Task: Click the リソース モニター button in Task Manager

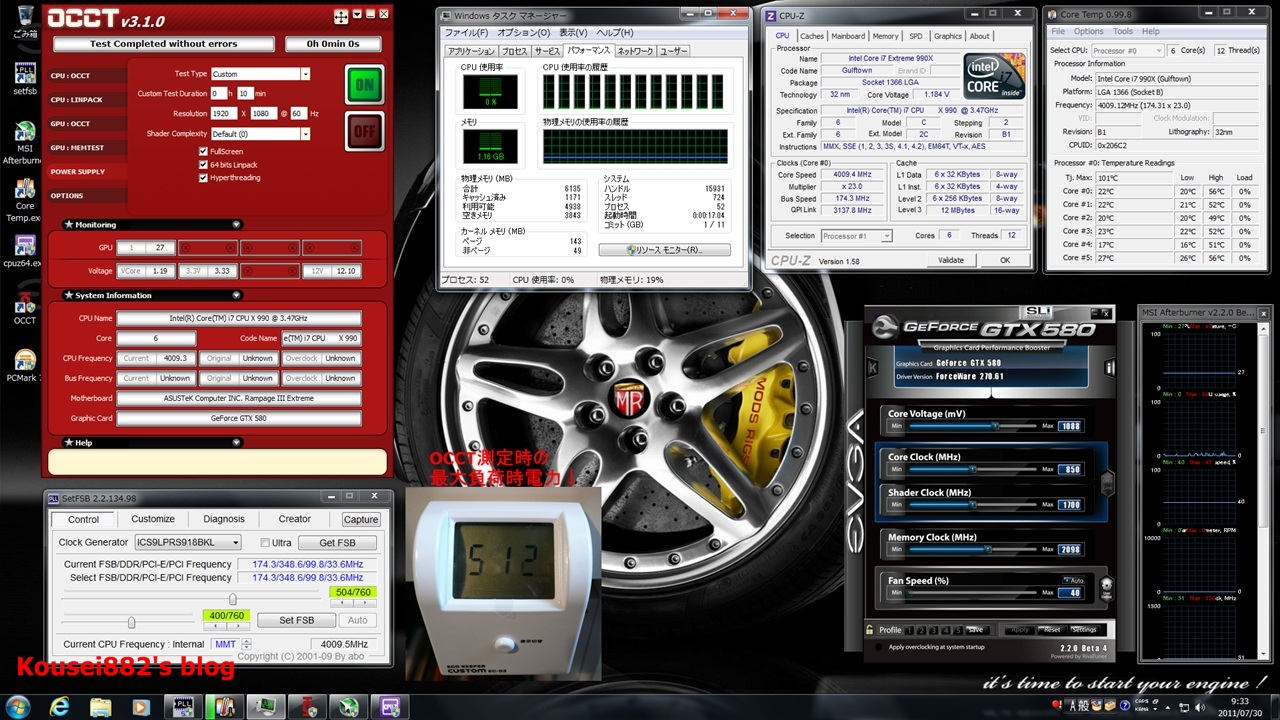Action: 665,250
